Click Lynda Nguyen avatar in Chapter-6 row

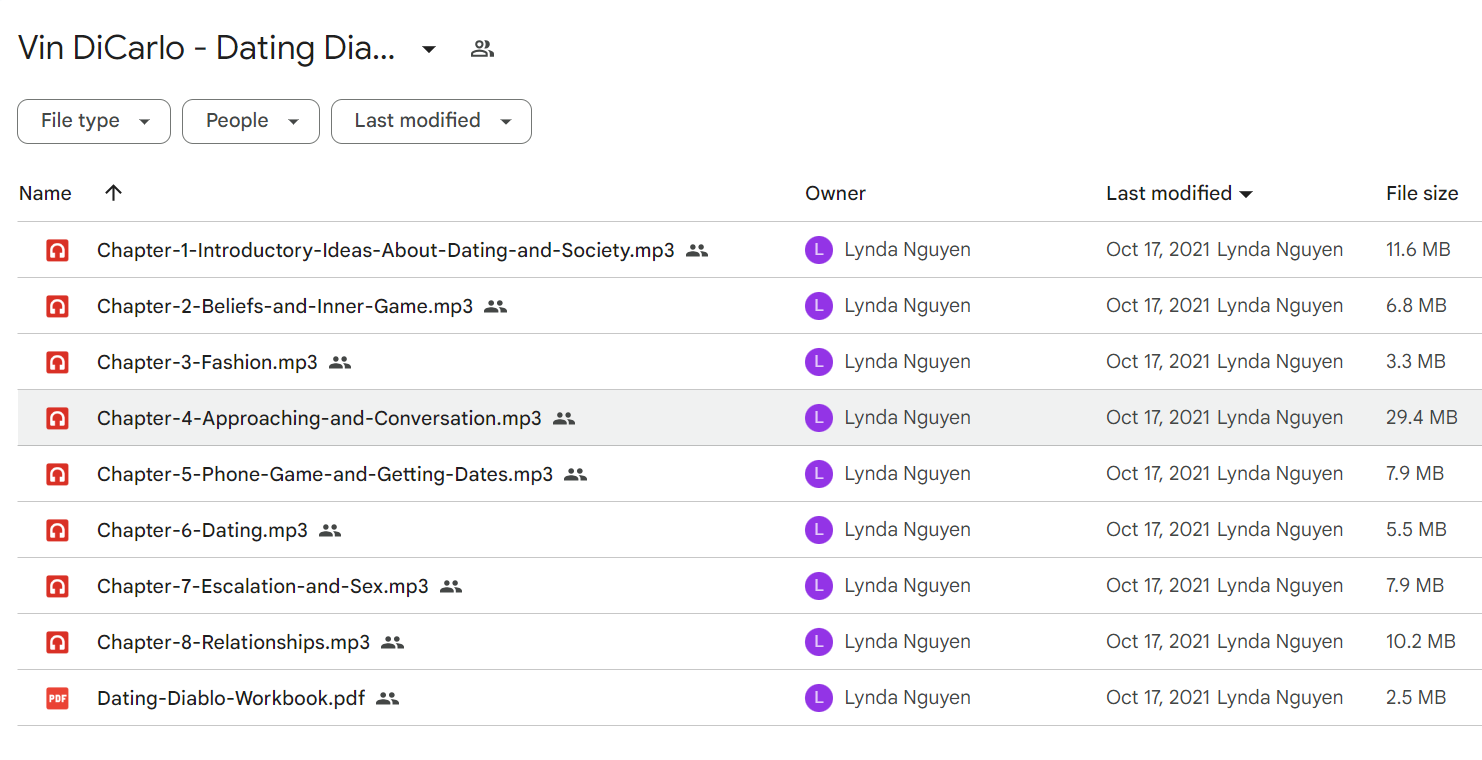click(819, 531)
